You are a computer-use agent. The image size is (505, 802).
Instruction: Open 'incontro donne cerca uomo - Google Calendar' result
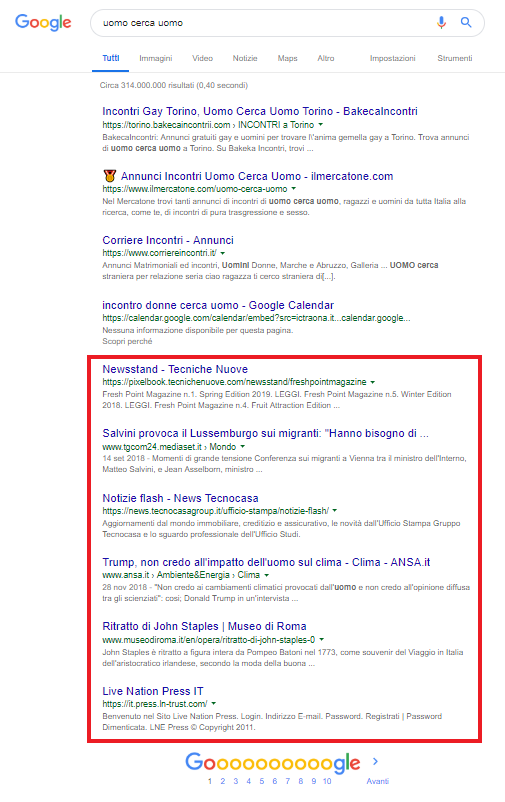218,305
